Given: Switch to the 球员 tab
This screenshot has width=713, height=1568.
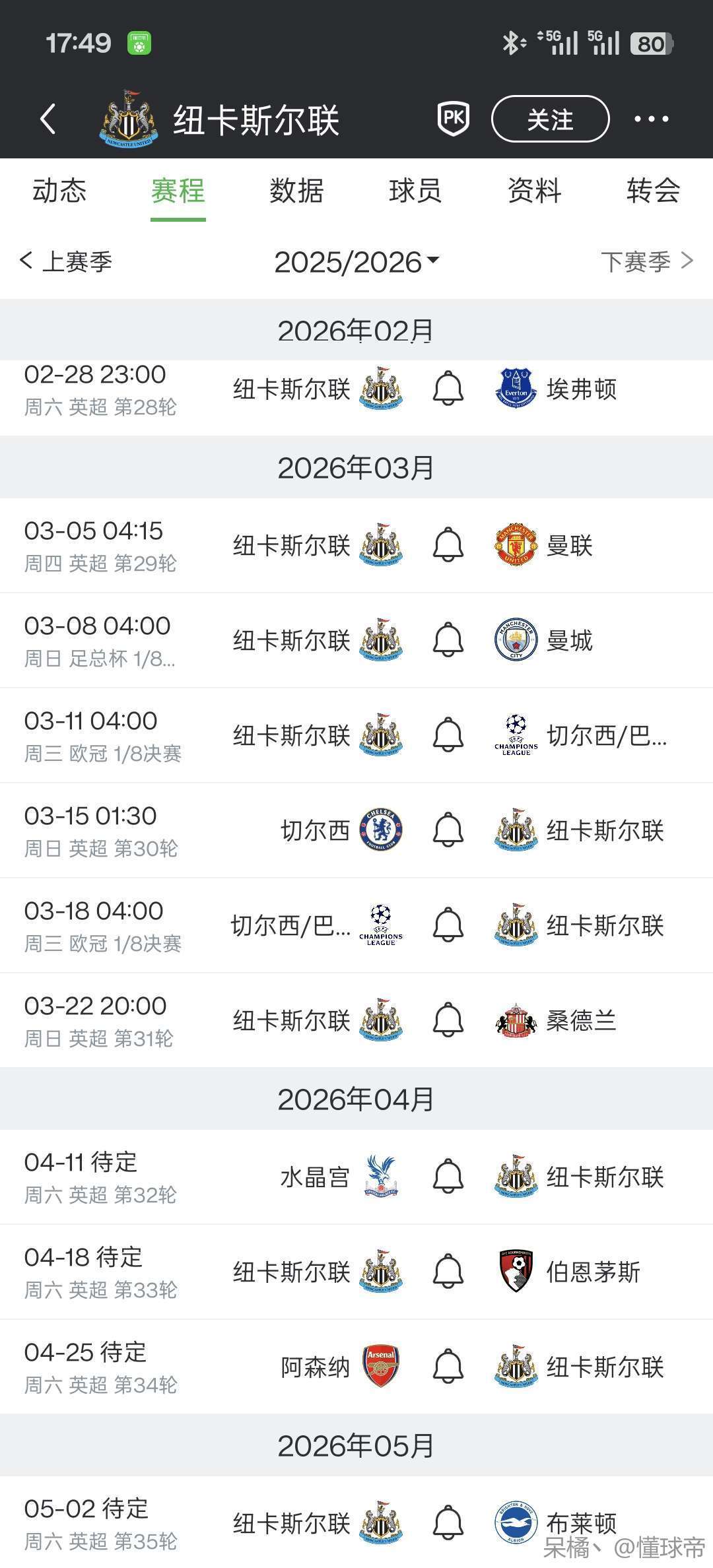Looking at the screenshot, I should coord(415,191).
